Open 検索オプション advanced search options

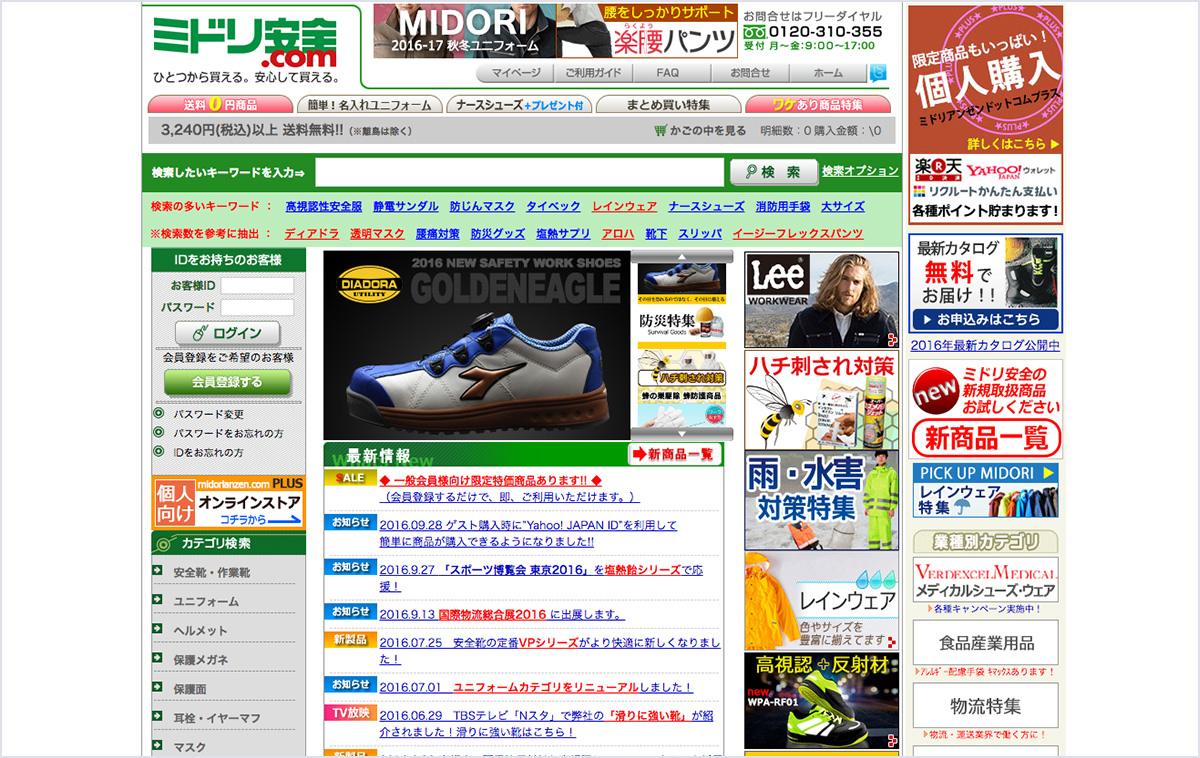[860, 171]
